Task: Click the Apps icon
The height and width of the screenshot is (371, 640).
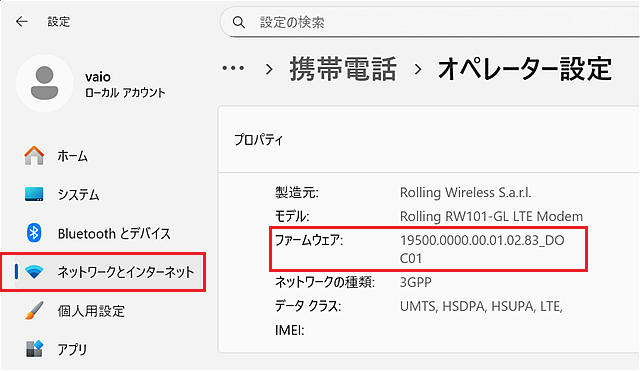Action: coord(34,349)
